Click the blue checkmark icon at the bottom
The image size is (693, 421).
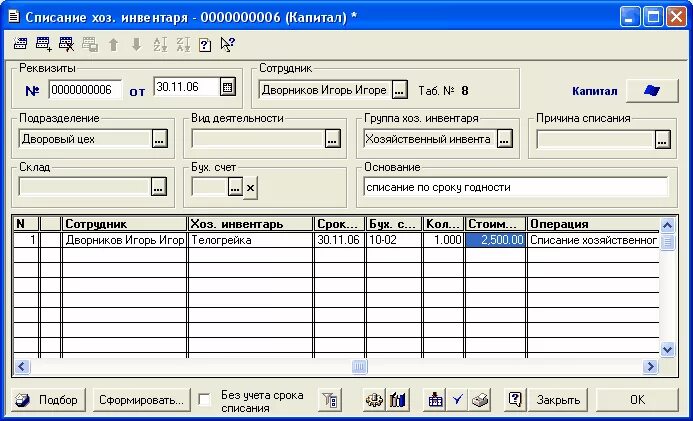tap(457, 400)
